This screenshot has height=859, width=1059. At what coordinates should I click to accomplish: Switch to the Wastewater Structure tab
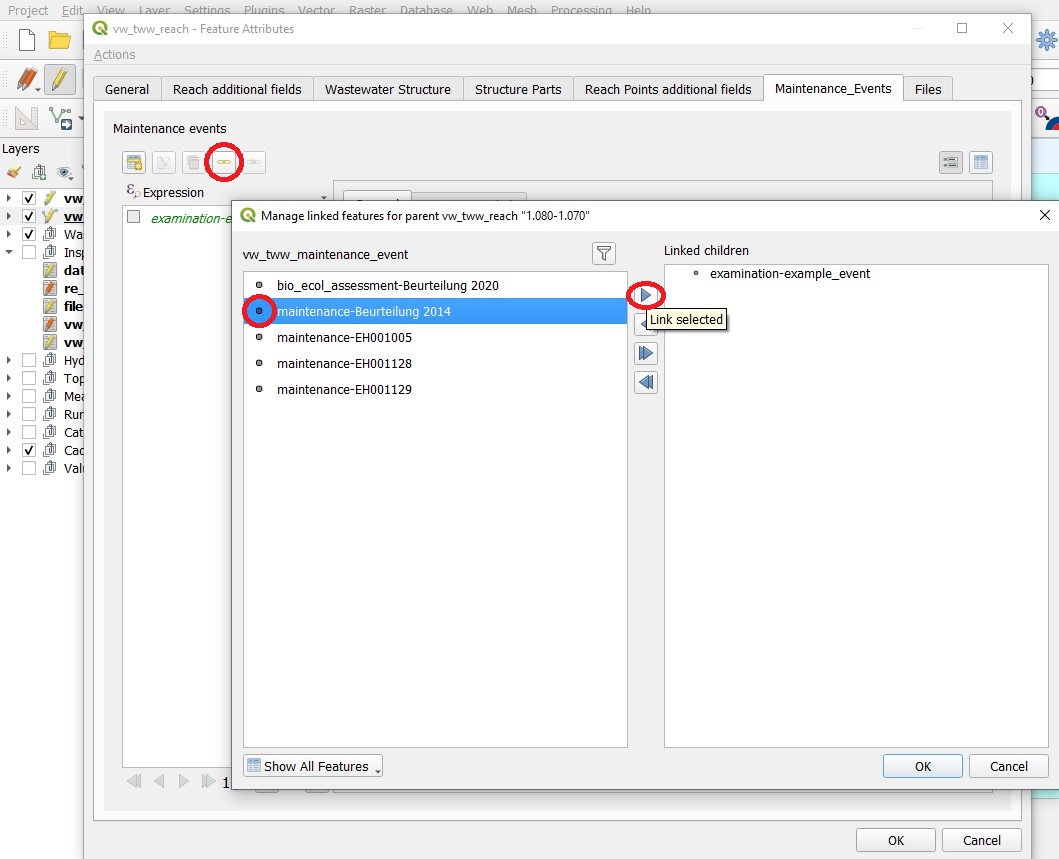tap(388, 89)
